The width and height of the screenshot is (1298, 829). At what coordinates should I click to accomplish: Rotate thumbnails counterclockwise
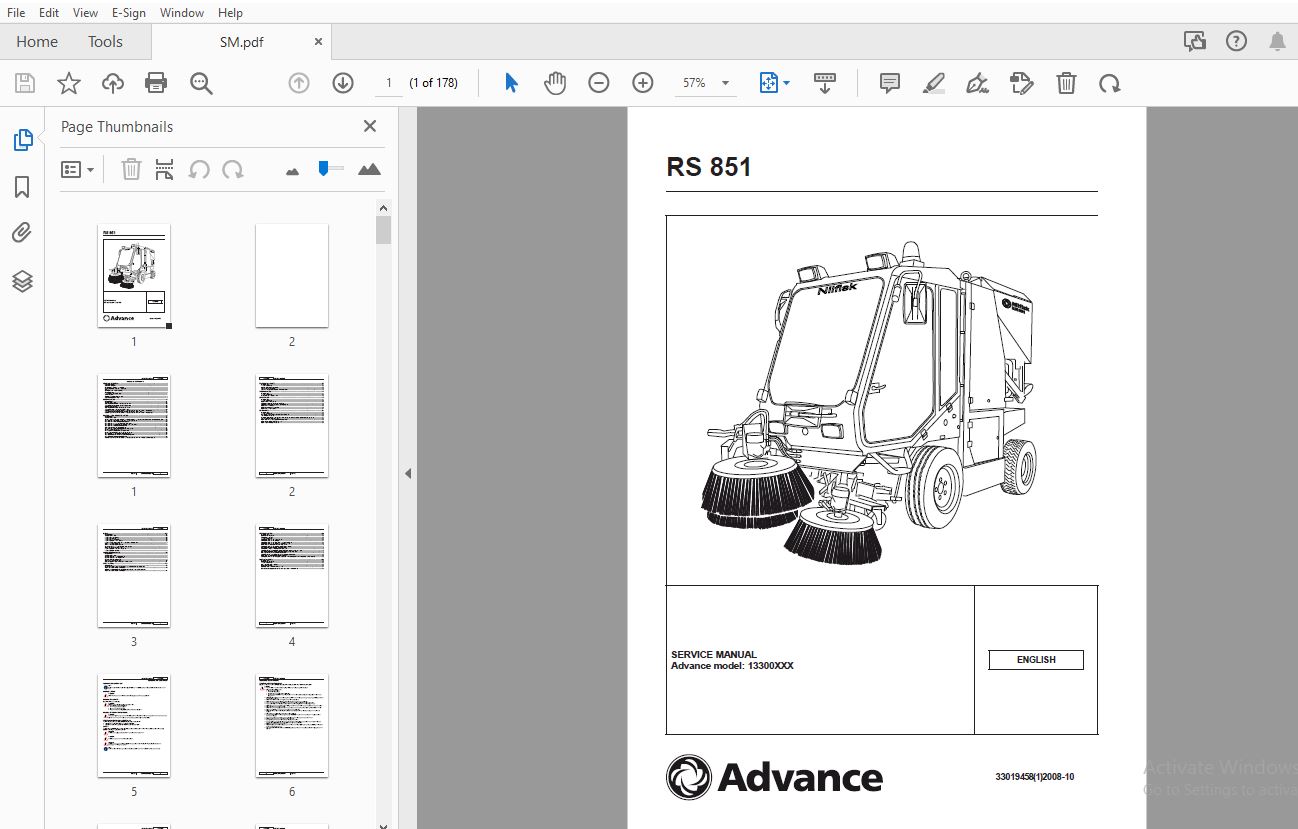tap(199, 169)
